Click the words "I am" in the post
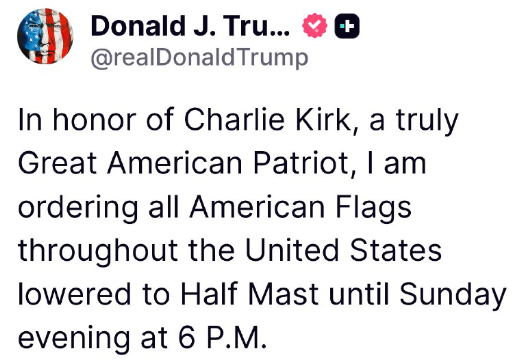Image resolution: width=522 pixels, height=360 pixels. point(396,163)
